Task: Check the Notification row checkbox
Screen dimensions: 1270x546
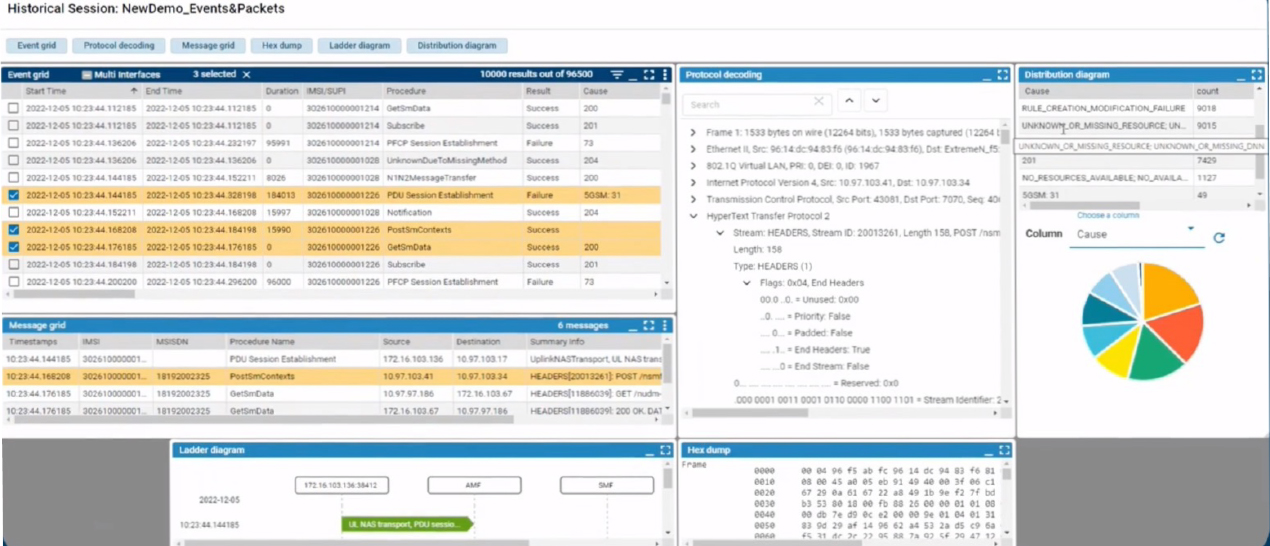Action: pos(13,212)
